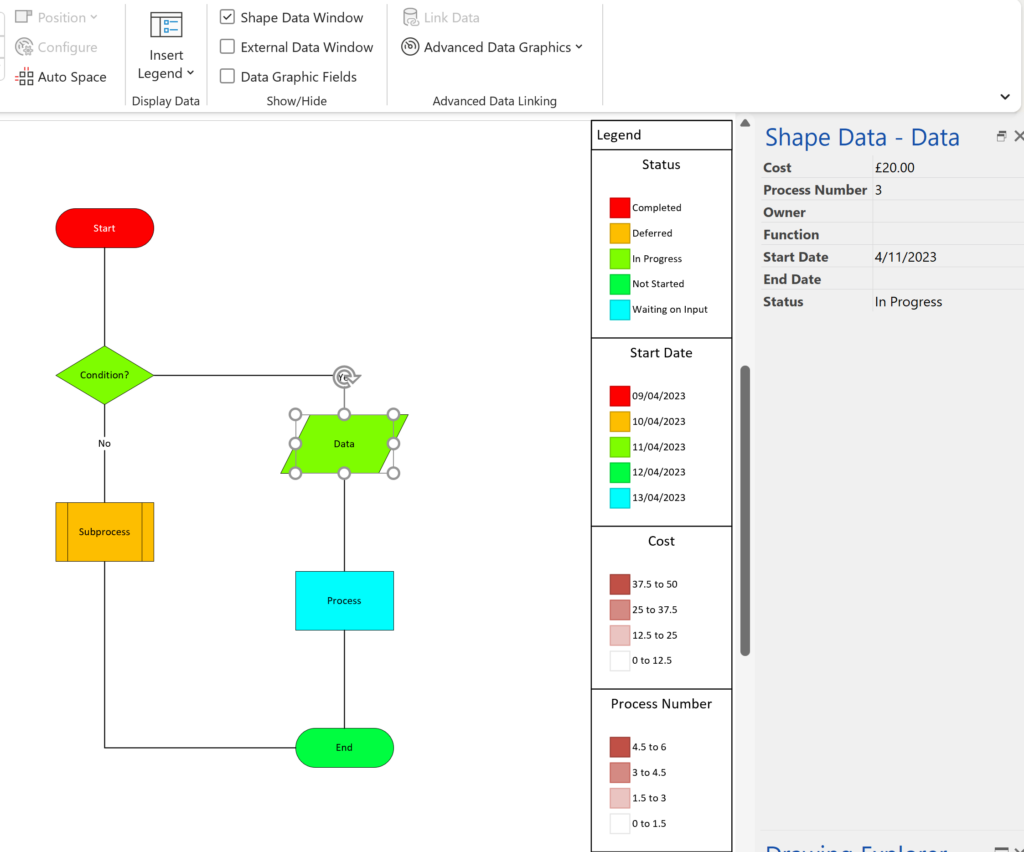Expand the Insert Legend dropdown arrow
This screenshot has height=852, width=1024.
tap(190, 73)
